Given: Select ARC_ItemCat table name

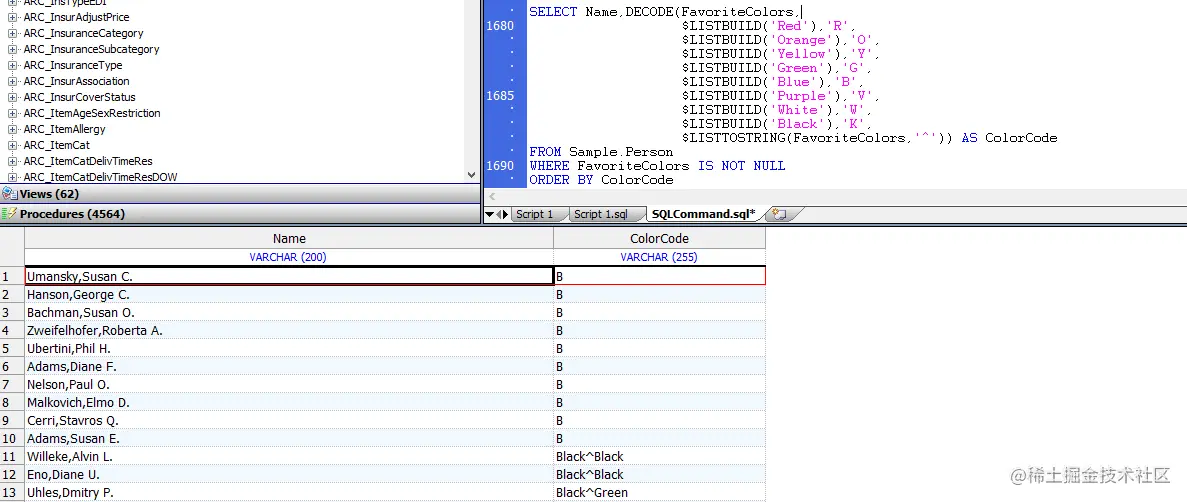Looking at the screenshot, I should coord(57,145).
